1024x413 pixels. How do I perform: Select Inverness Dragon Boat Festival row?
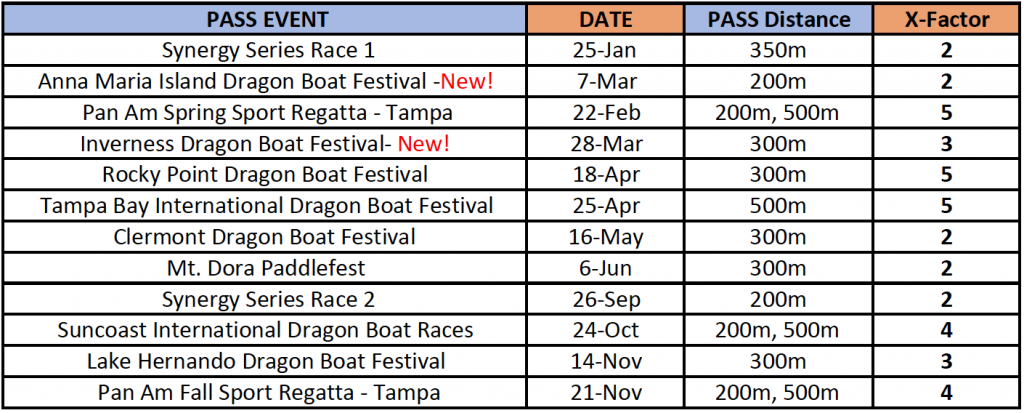[x=266, y=143]
